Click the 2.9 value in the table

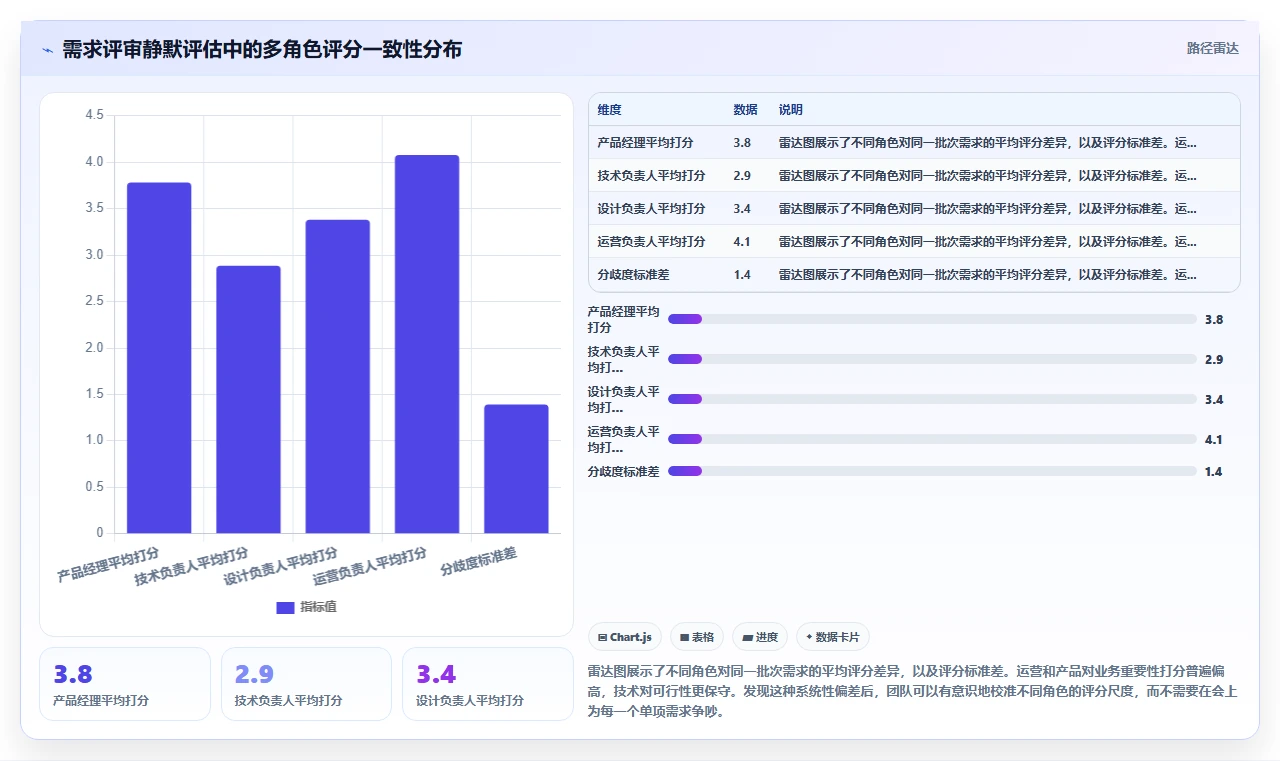[742, 176]
